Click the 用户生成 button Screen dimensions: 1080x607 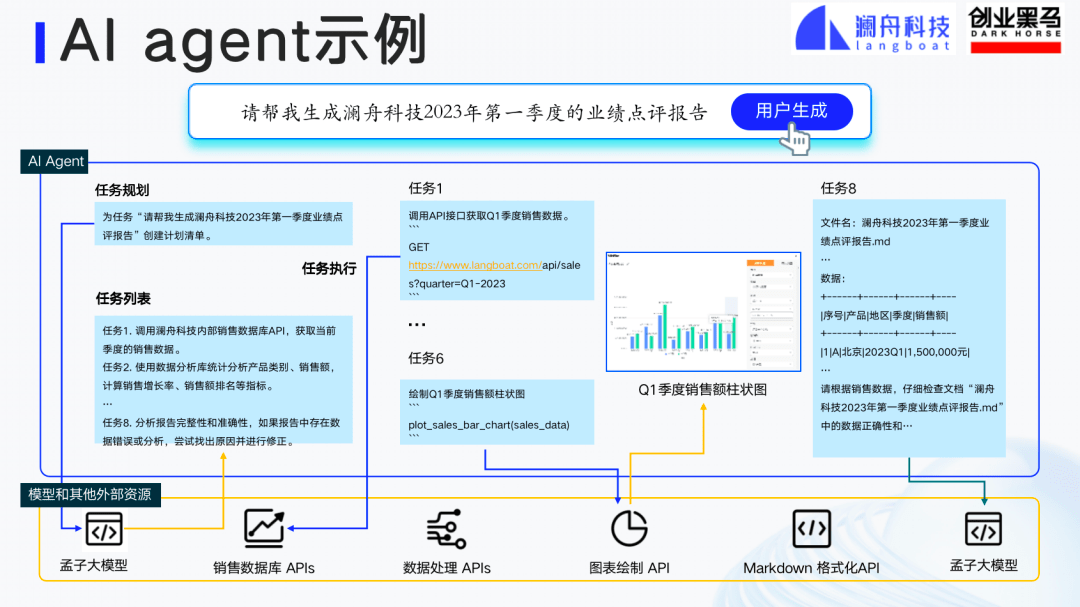click(x=791, y=111)
